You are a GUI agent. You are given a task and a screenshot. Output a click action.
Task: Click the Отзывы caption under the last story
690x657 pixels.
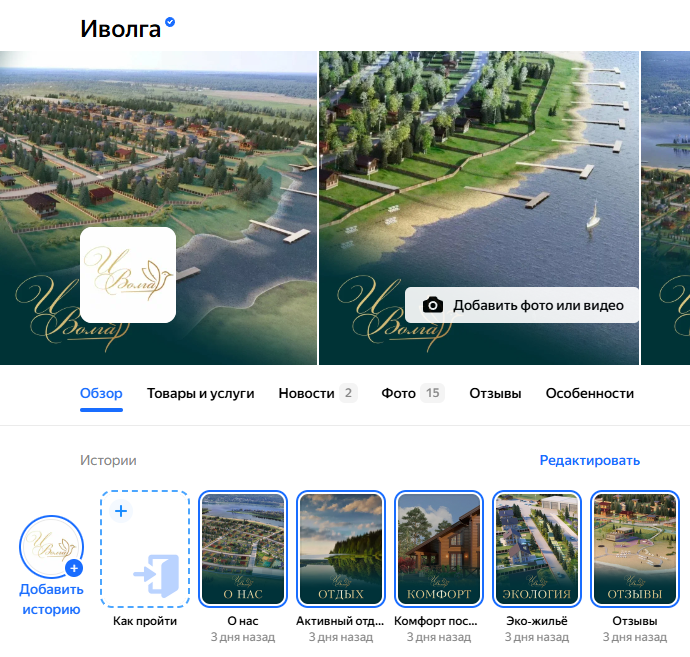[635, 621]
